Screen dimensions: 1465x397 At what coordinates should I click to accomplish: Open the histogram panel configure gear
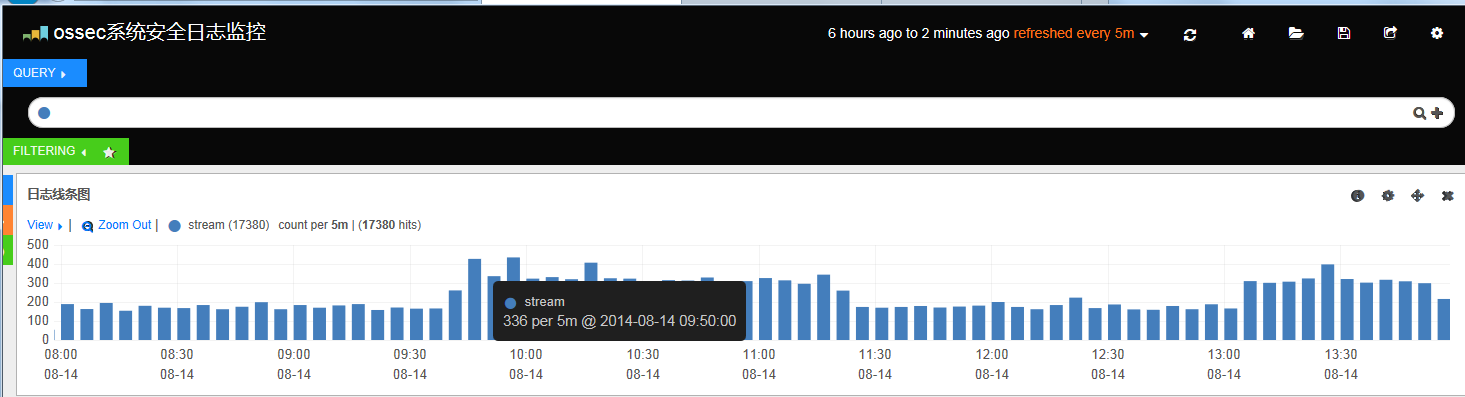[1387, 196]
